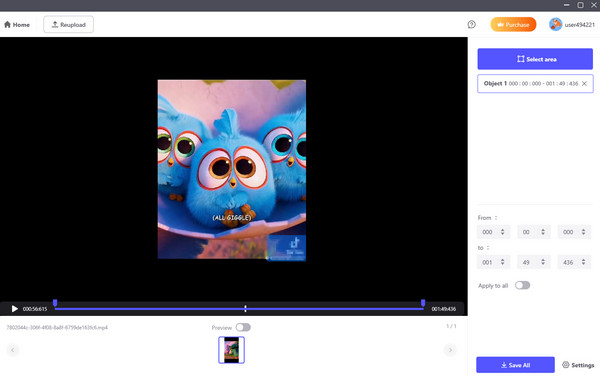
Task: Click the download icon on Save All
Action: point(504,365)
